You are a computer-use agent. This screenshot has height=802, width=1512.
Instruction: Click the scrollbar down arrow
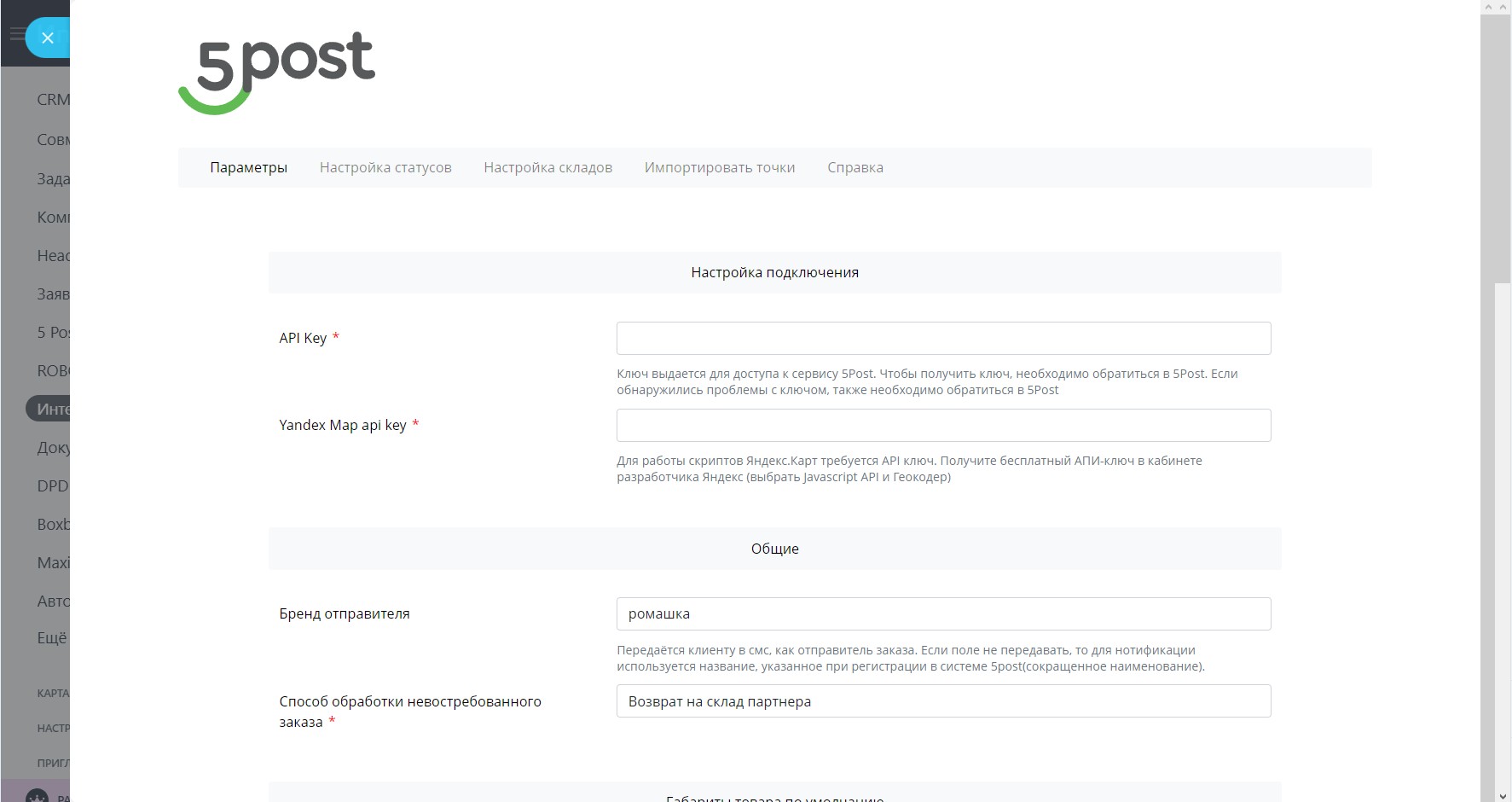click(1503, 795)
